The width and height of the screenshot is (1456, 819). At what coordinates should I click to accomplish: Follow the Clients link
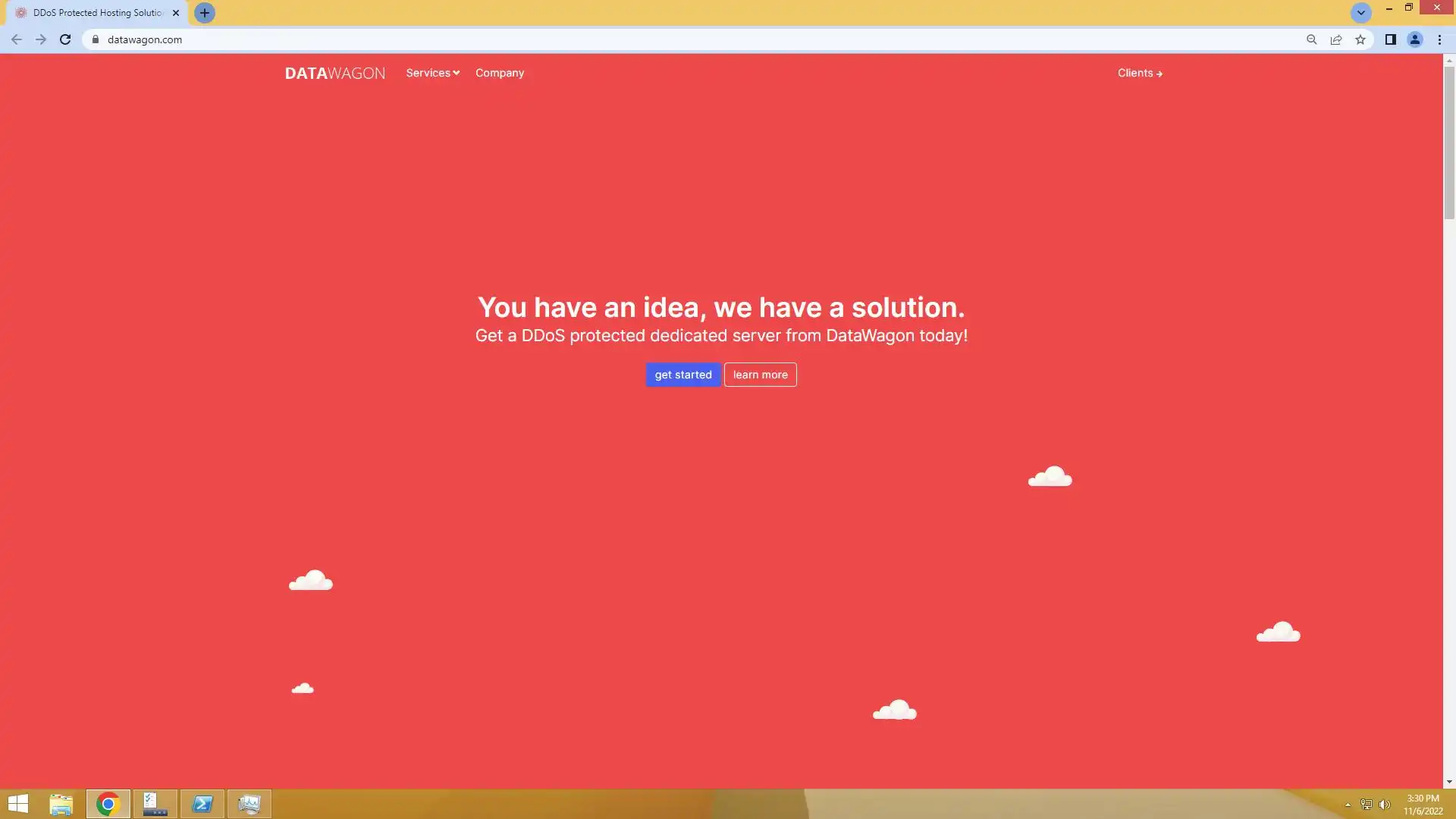(1139, 73)
